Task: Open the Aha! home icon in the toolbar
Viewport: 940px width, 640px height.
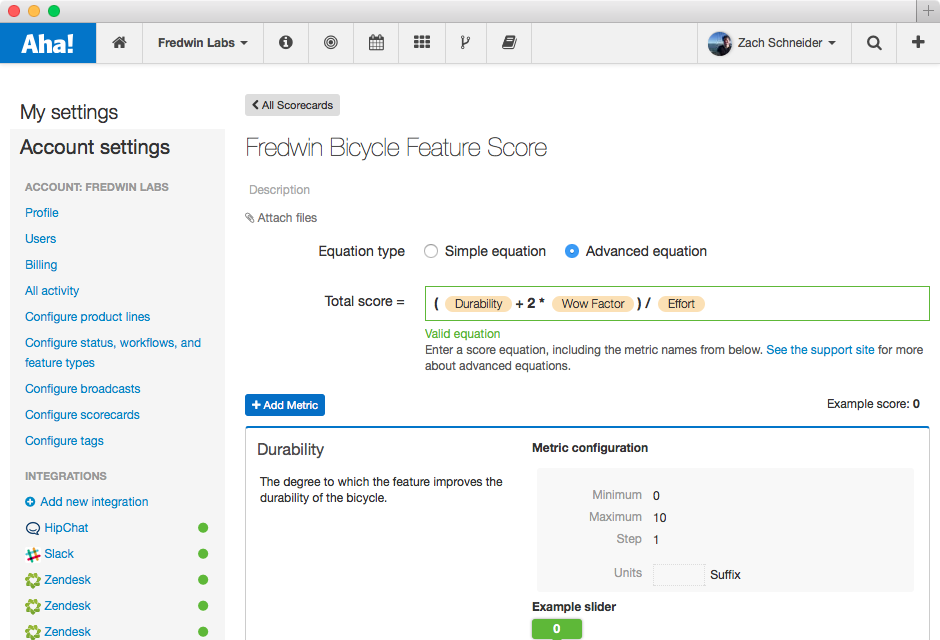Action: click(119, 43)
